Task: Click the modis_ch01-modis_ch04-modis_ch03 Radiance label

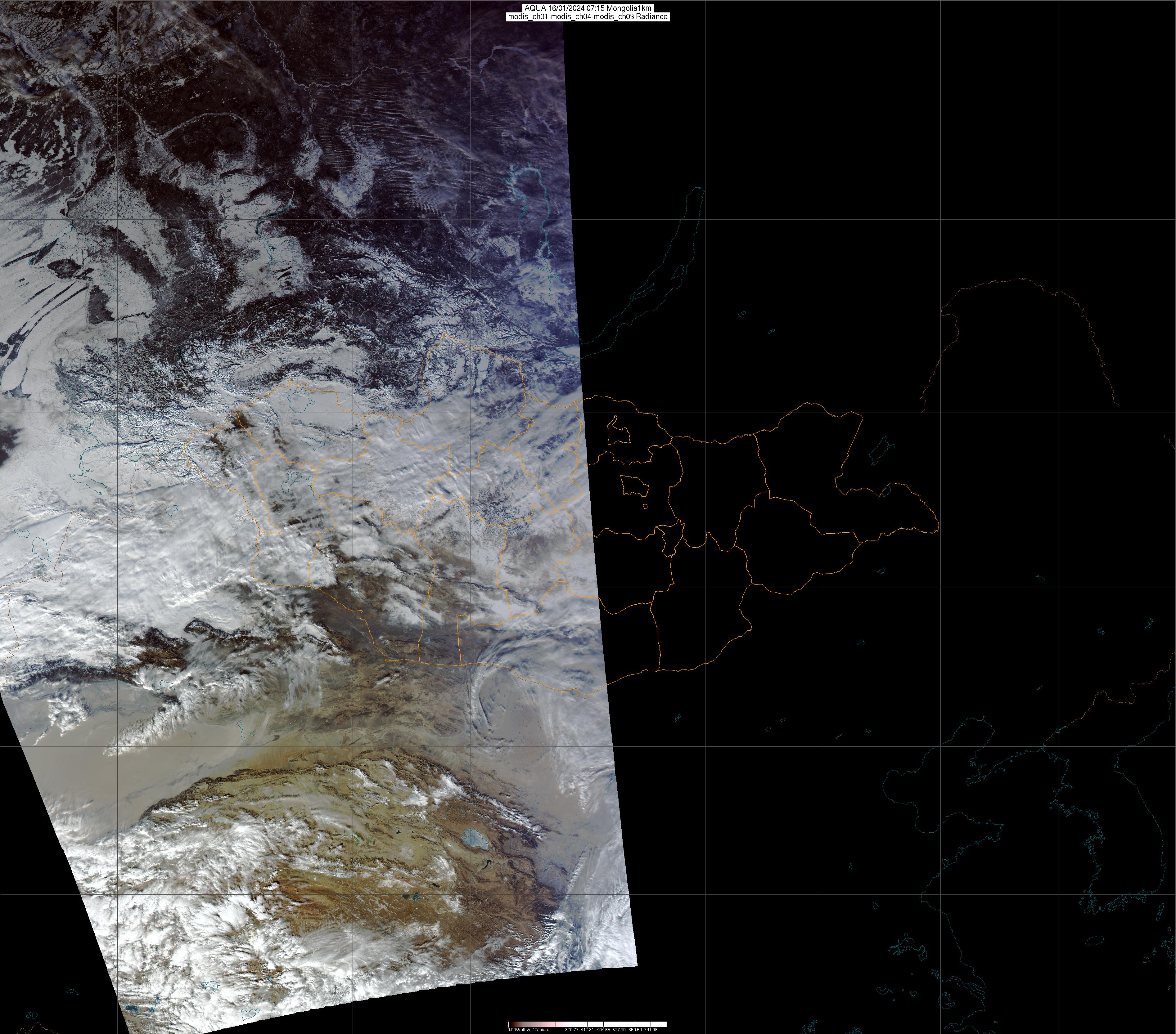Action: click(x=588, y=17)
